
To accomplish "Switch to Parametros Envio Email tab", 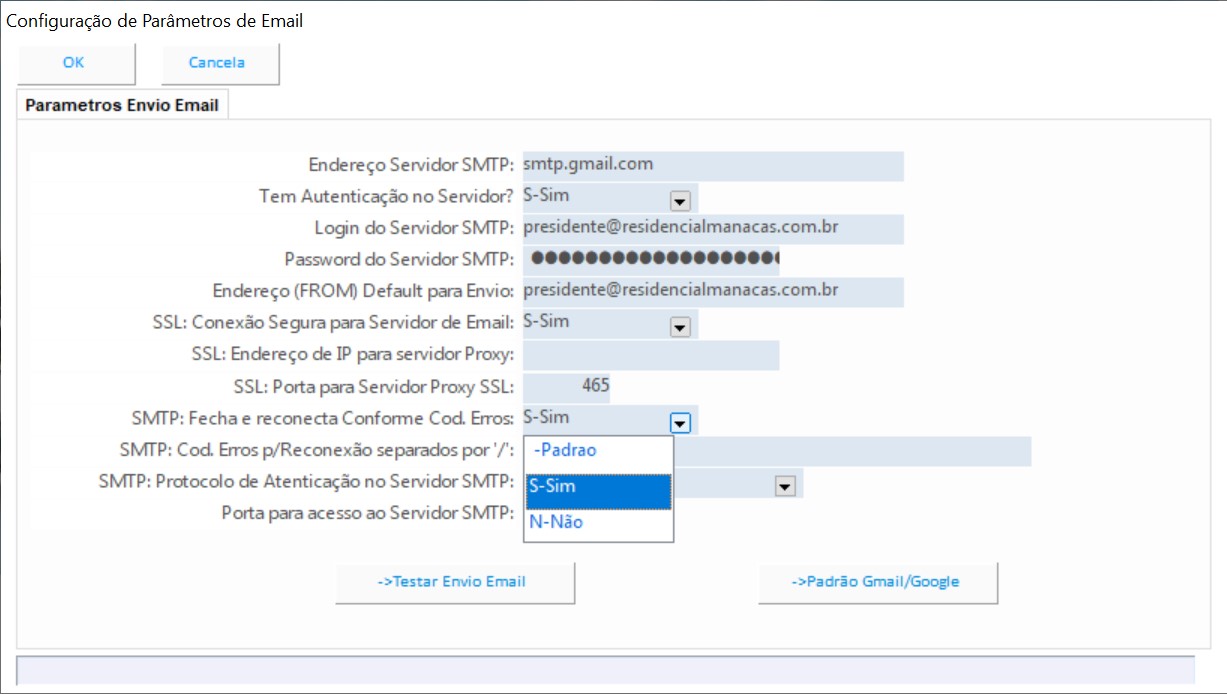I will pyautogui.click(x=122, y=105).
